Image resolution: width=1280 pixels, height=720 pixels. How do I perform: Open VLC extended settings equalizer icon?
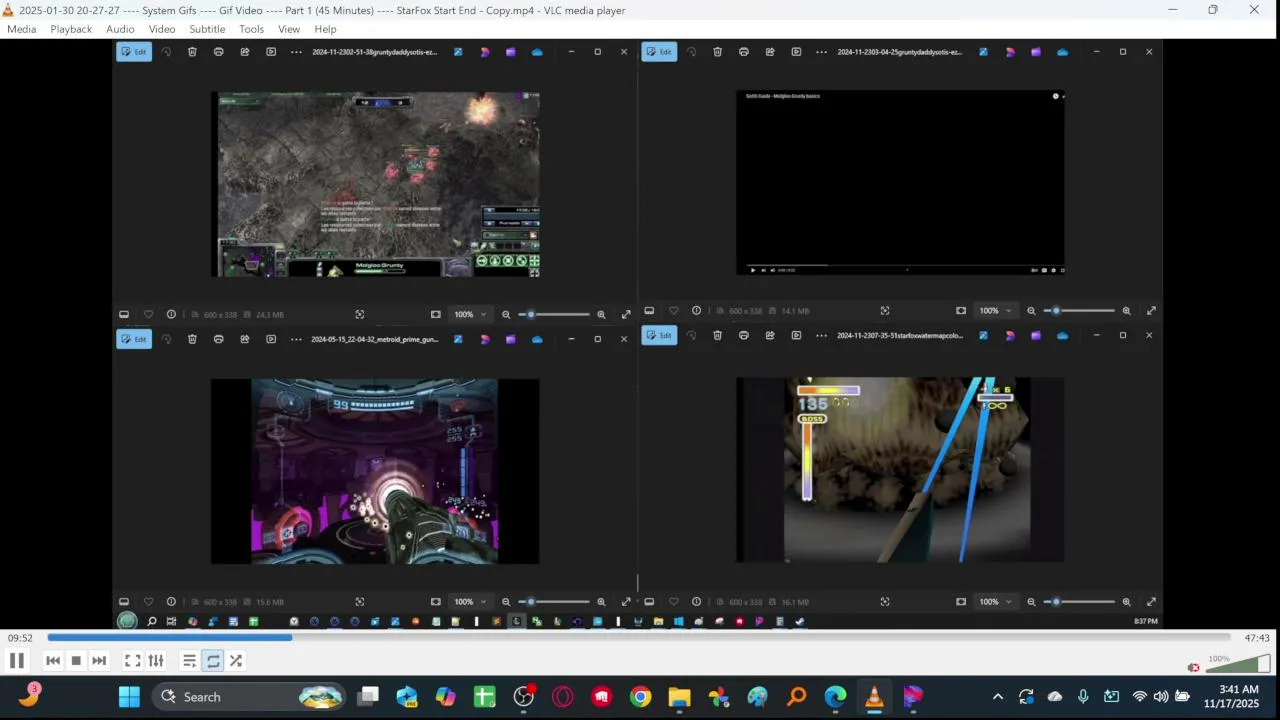point(156,660)
